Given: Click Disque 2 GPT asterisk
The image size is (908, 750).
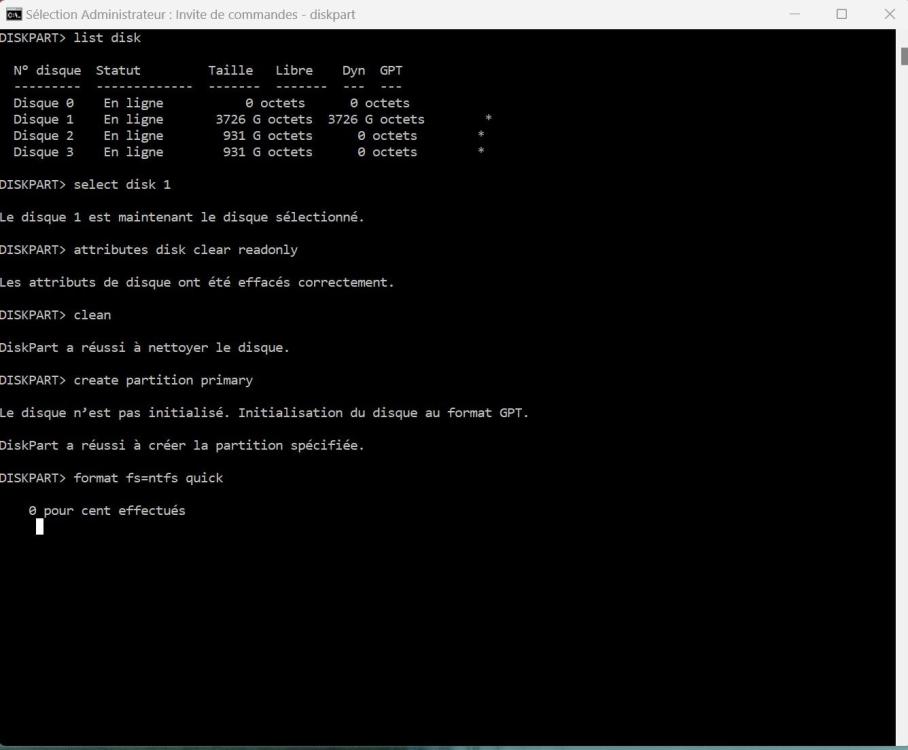Looking at the screenshot, I should point(481,134).
